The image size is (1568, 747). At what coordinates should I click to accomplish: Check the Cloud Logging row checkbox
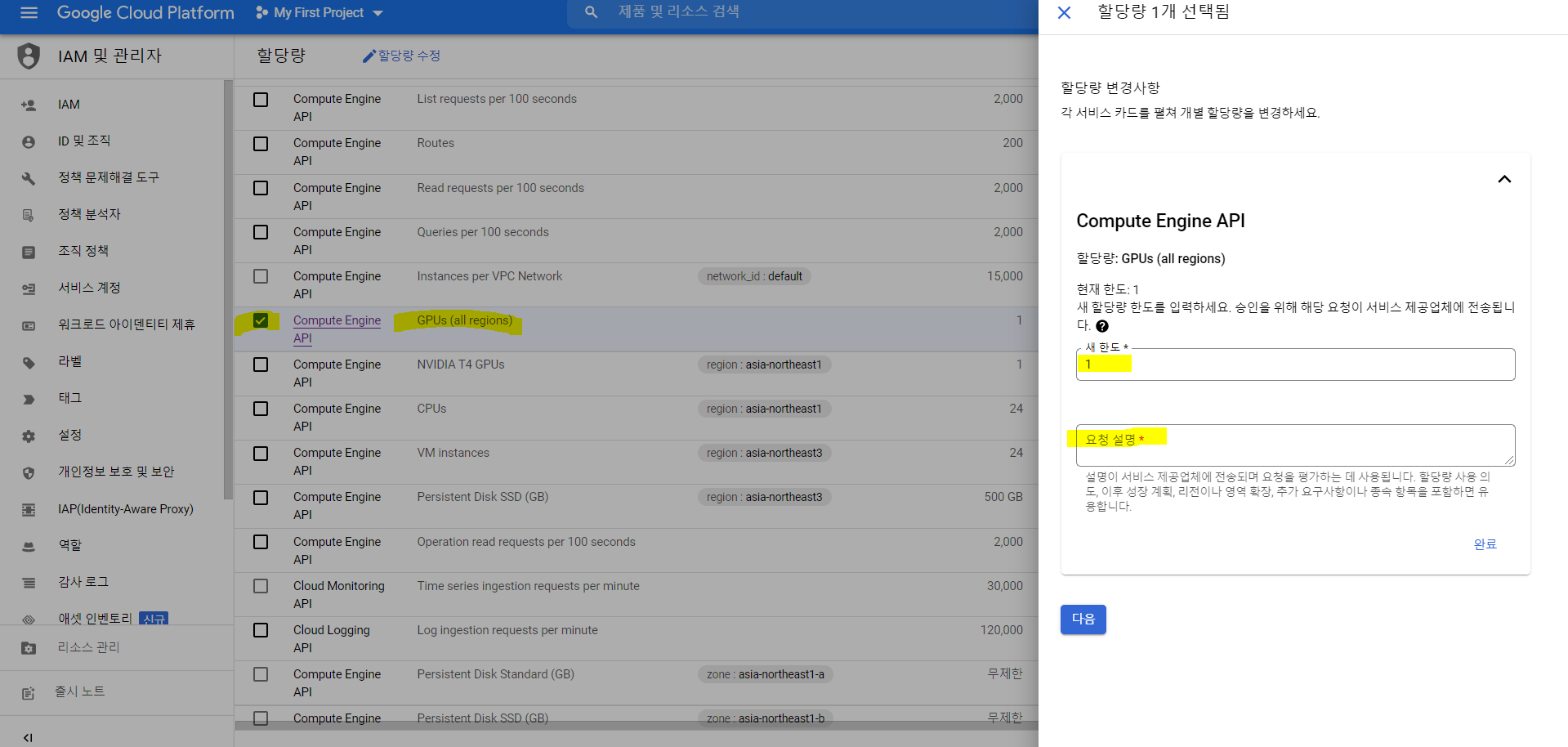point(261,630)
